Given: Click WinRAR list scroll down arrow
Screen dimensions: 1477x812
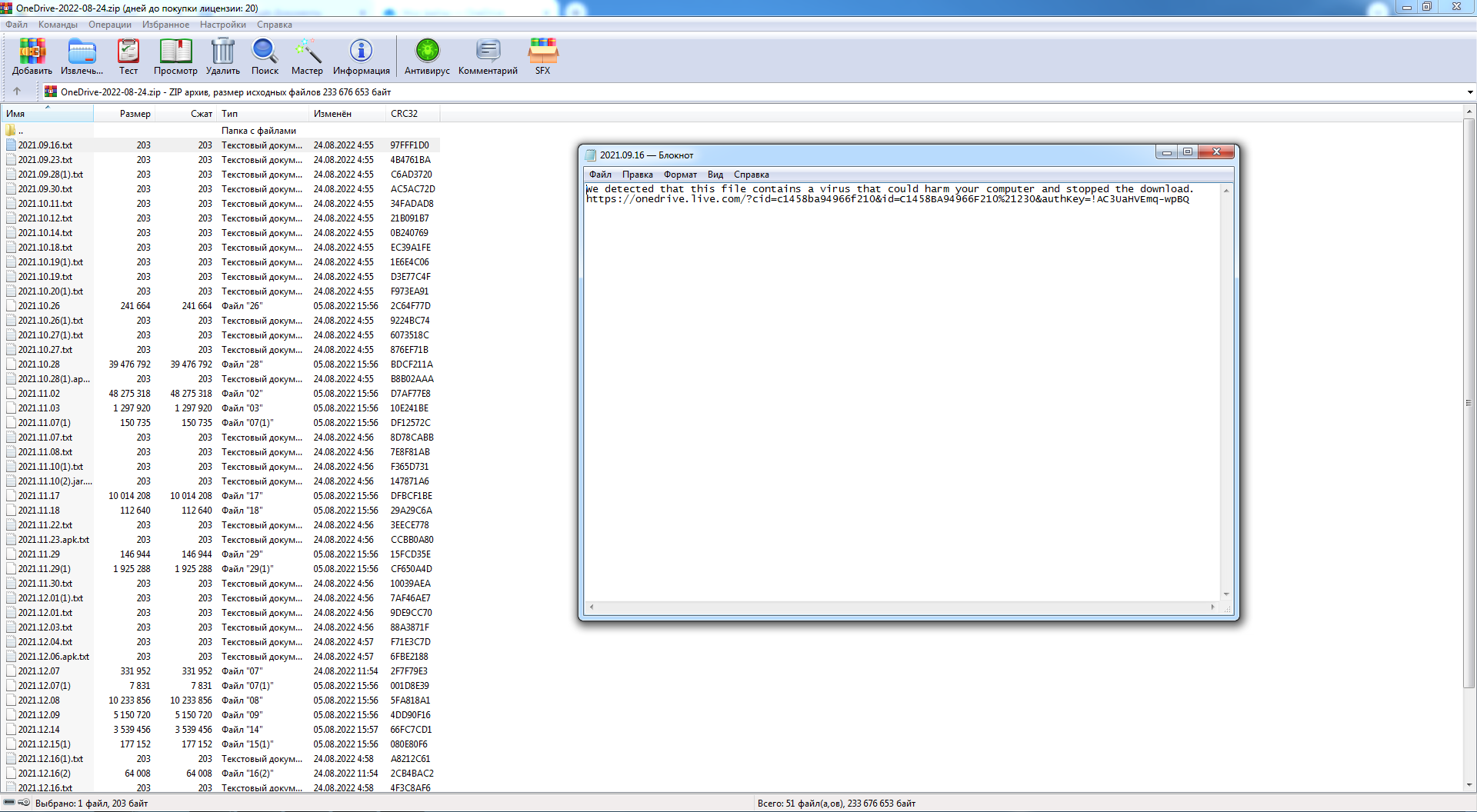Looking at the screenshot, I should [x=1469, y=785].
